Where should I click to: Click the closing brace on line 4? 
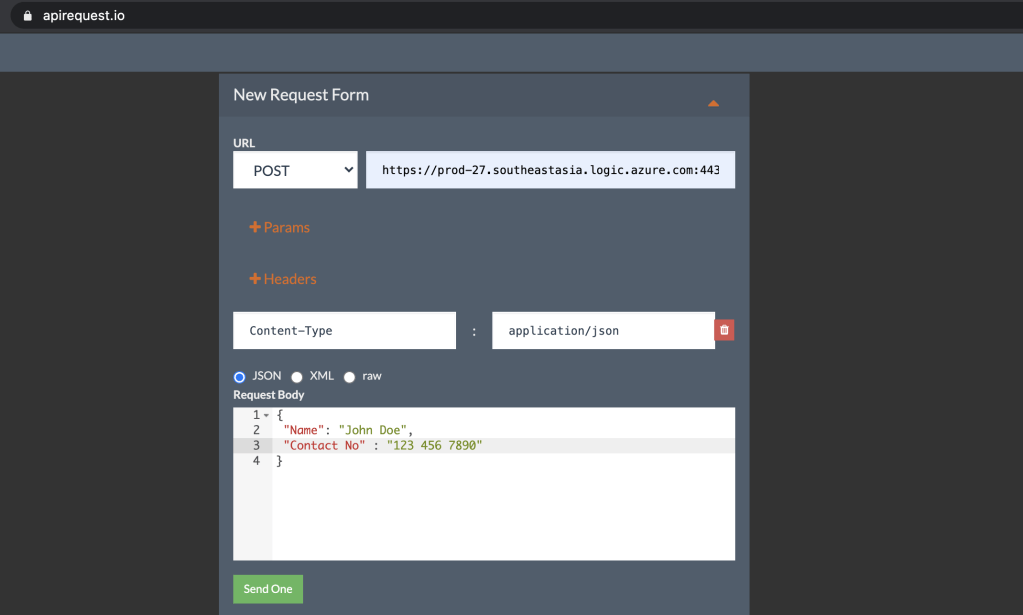tap(280, 461)
